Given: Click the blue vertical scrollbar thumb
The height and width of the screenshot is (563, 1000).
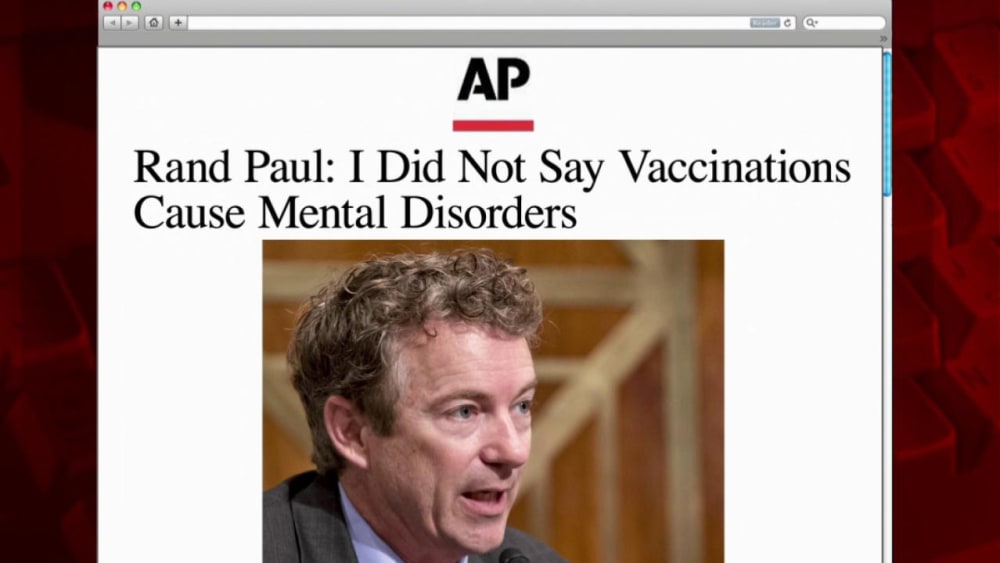Looking at the screenshot, I should pos(886,124).
